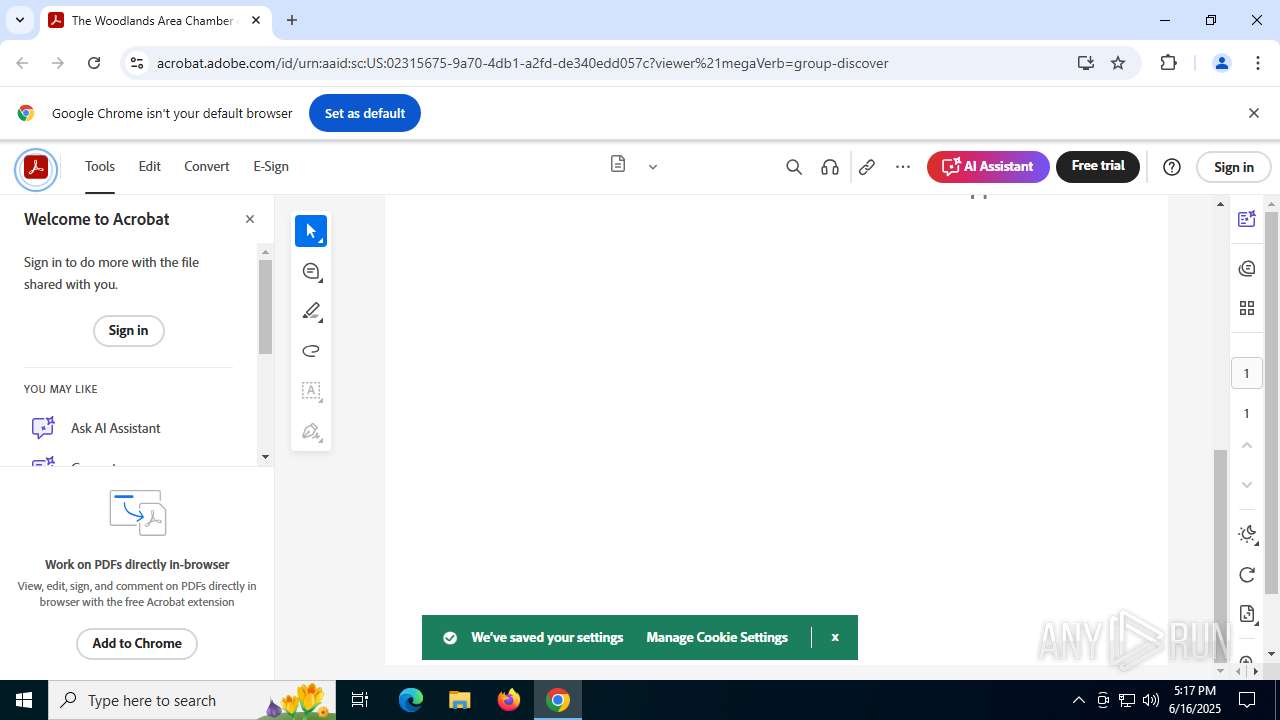The width and height of the screenshot is (1280, 720).
Task: Launch Microsoft Edge from taskbar
Action: tap(411, 700)
